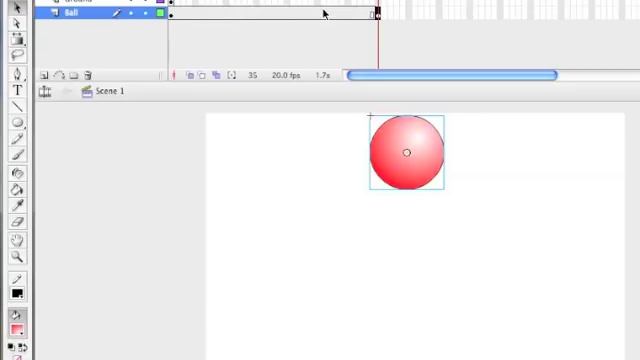This screenshot has height=360, width=640.
Task: Select the Ink Bottle tool
Action: click(17, 174)
